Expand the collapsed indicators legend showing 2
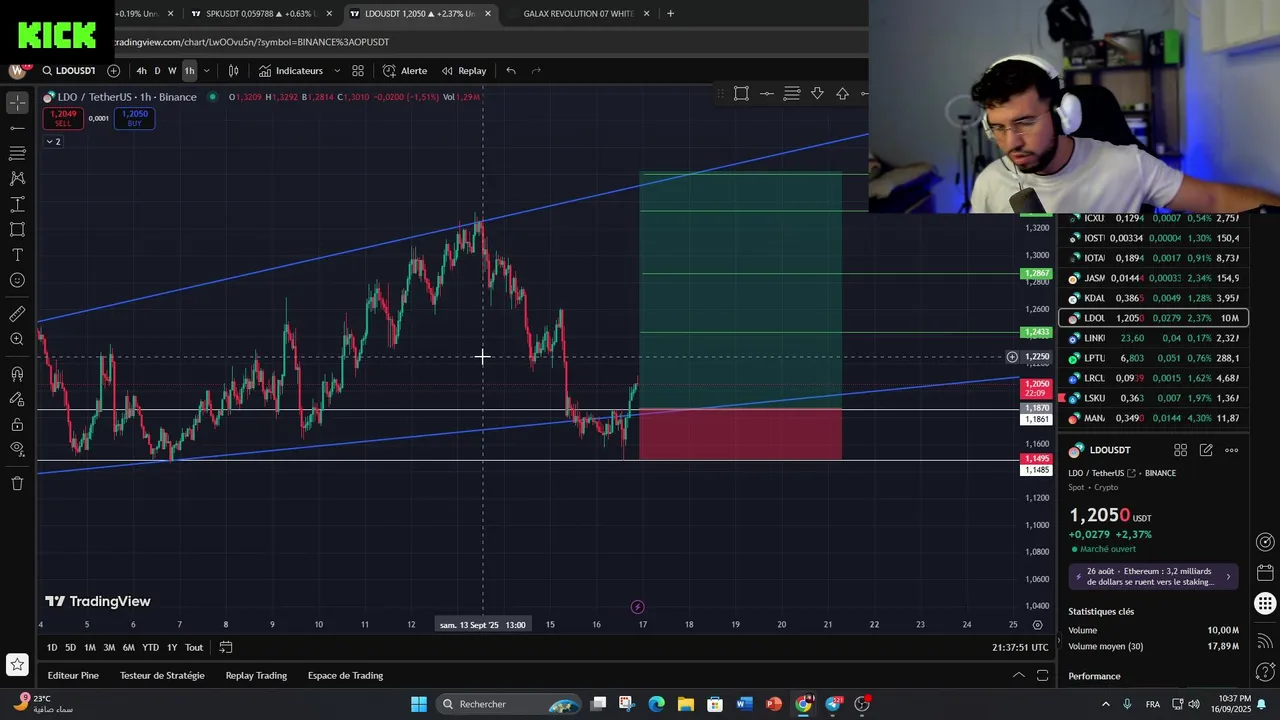 tap(53, 142)
